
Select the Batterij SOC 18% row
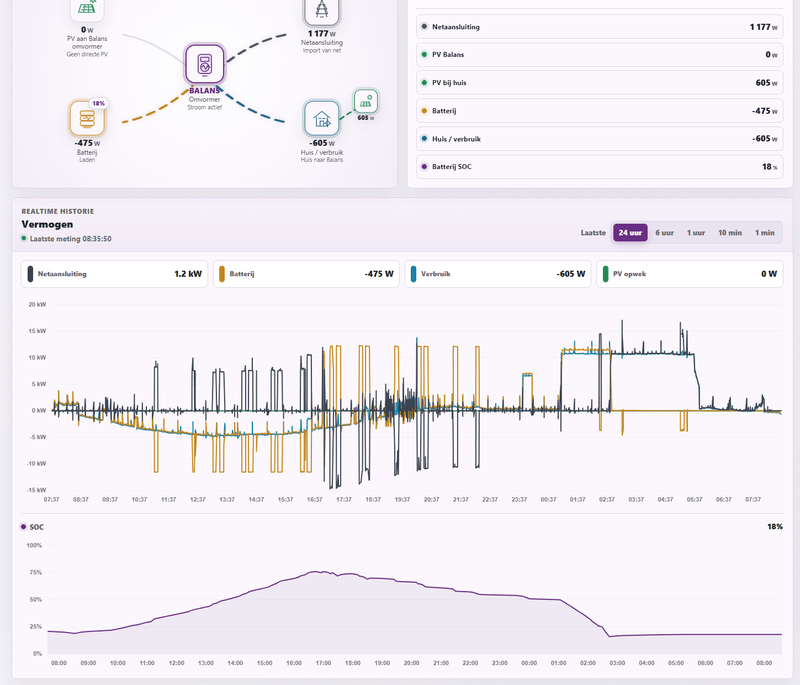(599, 167)
